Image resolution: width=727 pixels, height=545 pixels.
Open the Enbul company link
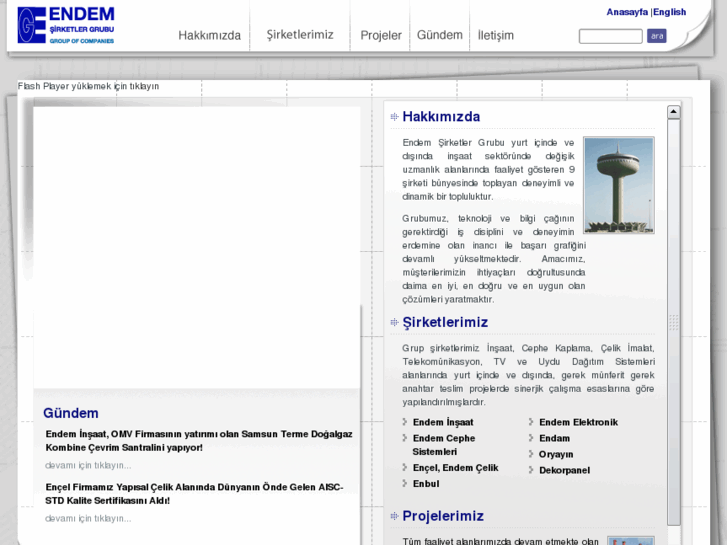coord(426,484)
